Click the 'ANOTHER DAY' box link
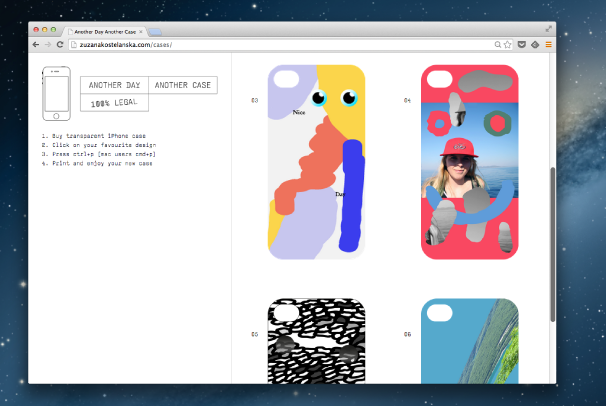This screenshot has width=606, height=406. tap(114, 86)
